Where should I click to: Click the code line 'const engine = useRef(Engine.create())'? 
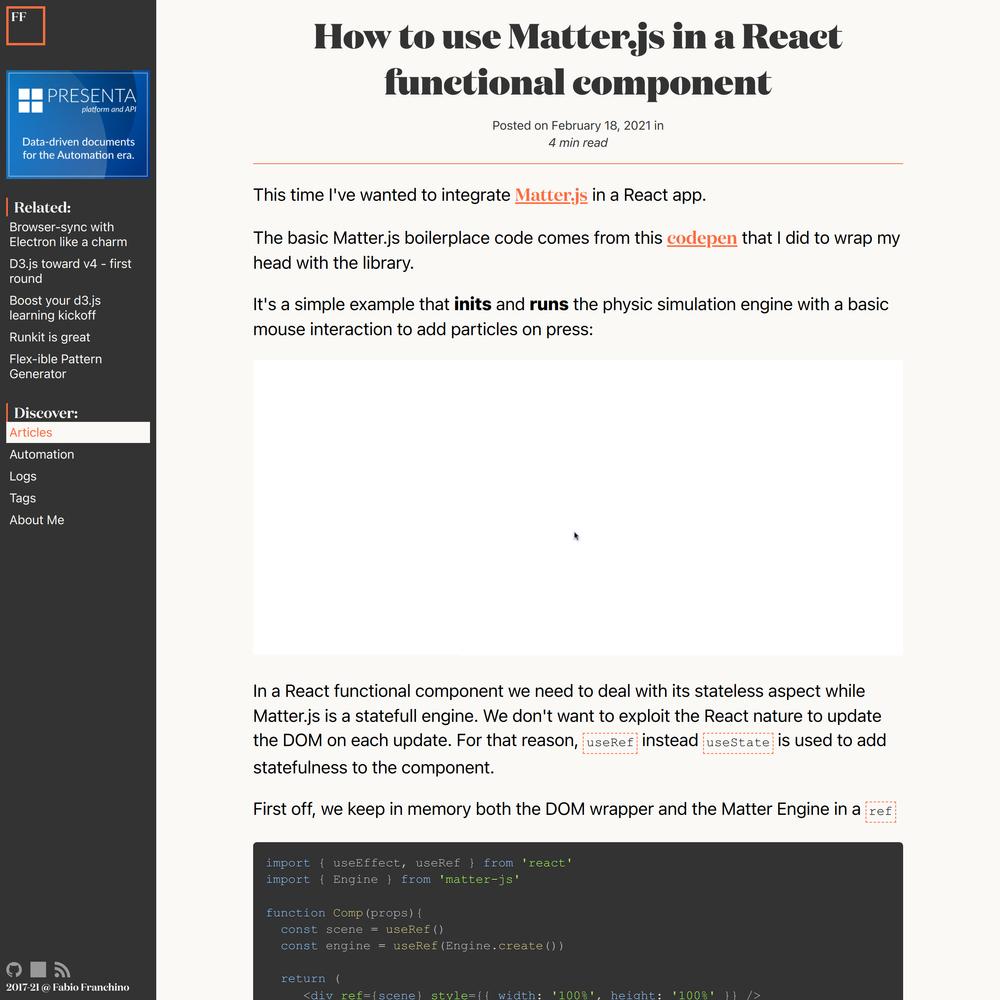[422, 946]
